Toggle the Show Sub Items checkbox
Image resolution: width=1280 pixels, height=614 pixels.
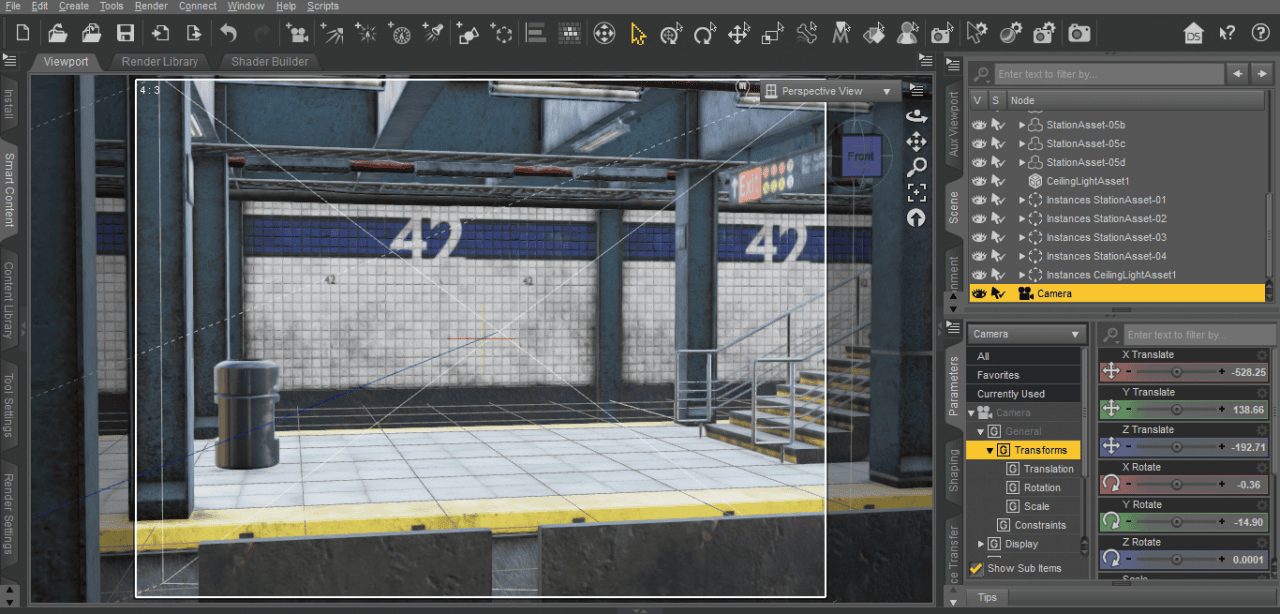point(977,568)
